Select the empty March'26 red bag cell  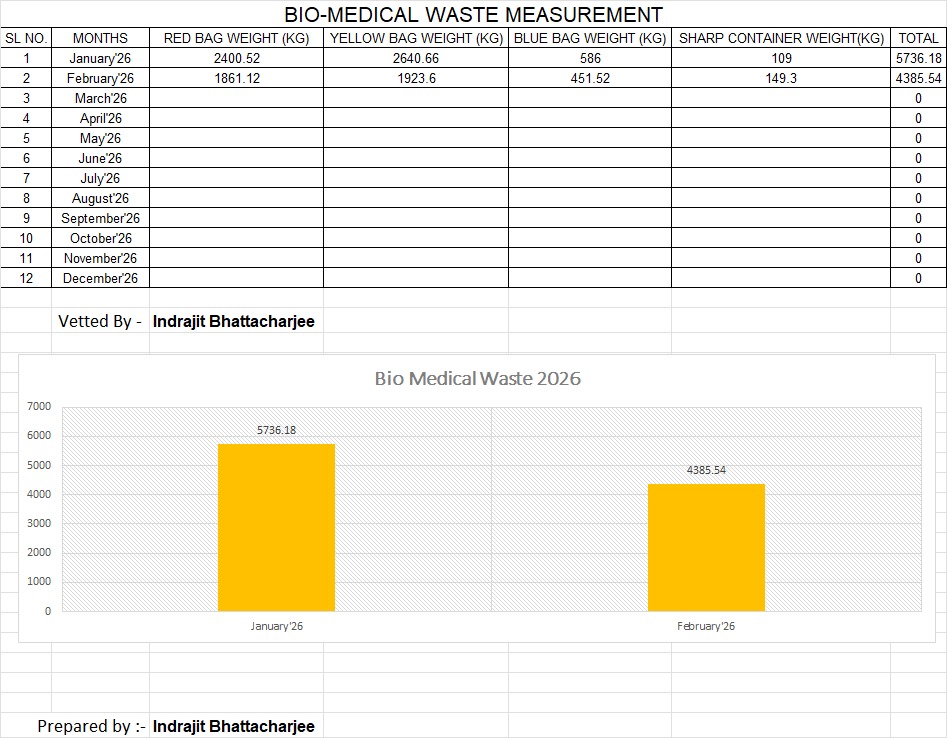tap(236, 98)
